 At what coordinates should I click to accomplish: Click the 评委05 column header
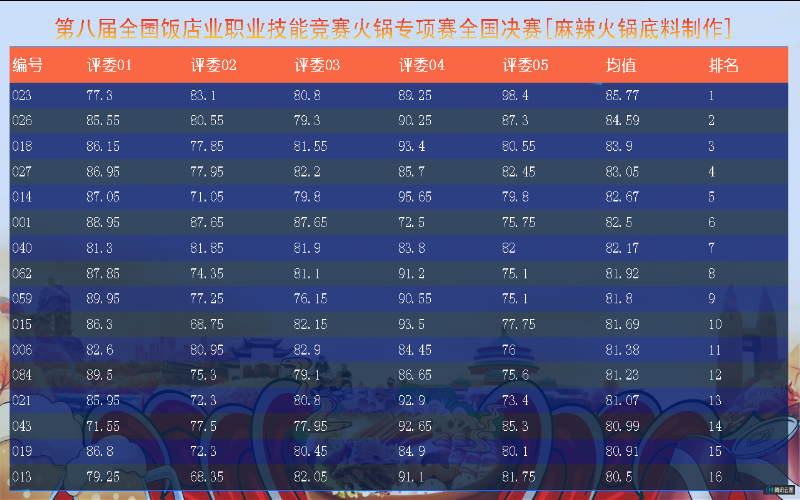(x=525, y=66)
